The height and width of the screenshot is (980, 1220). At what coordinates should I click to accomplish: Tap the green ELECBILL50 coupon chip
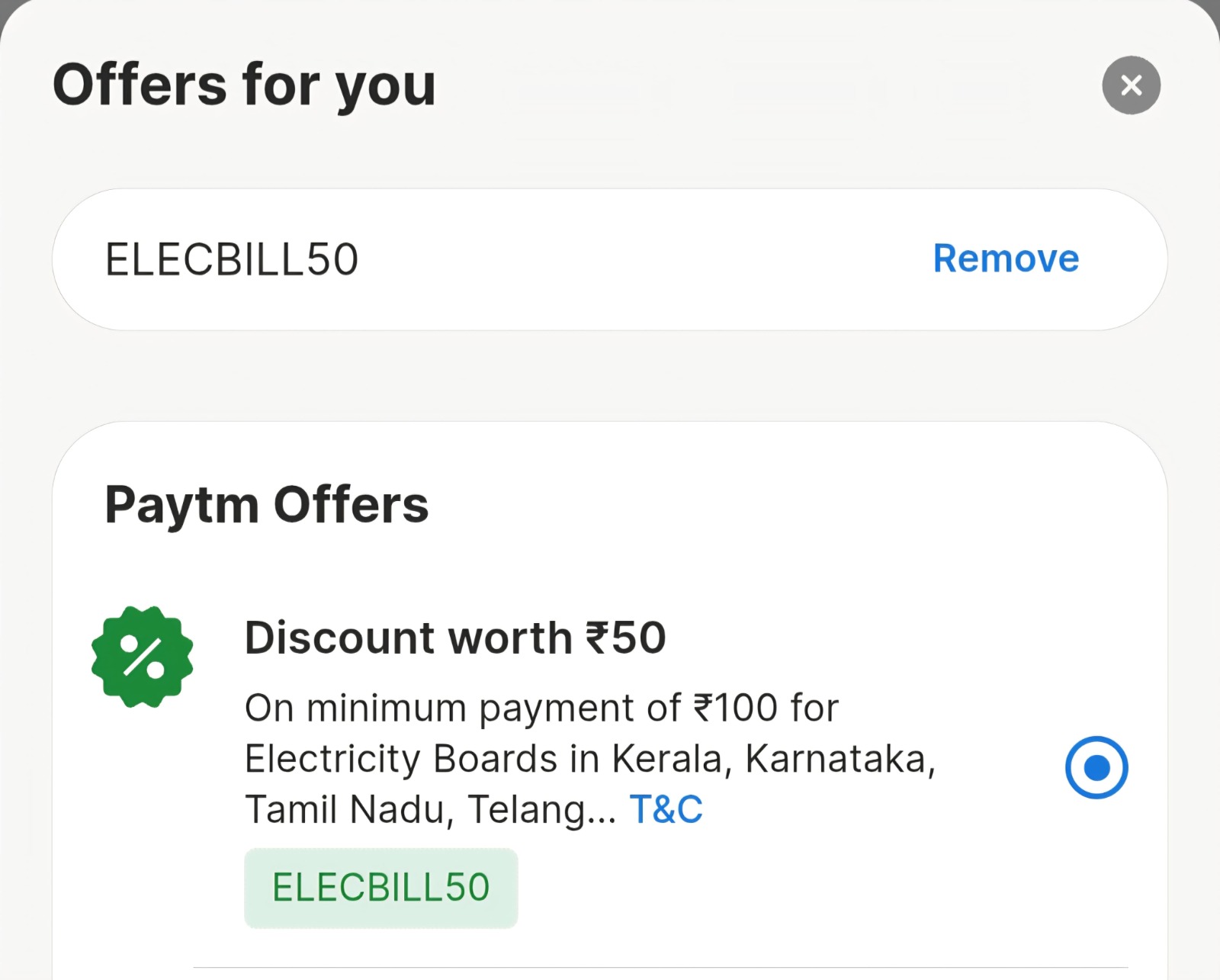pos(380,886)
